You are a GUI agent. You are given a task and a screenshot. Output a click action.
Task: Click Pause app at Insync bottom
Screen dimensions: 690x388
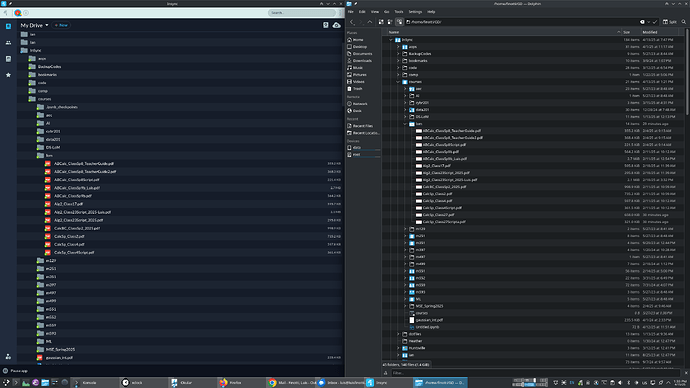16,371
